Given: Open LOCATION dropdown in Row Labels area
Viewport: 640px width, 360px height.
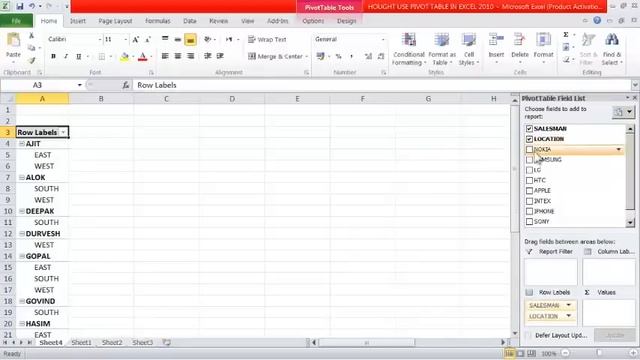Looking at the screenshot, I should pyautogui.click(x=569, y=316).
